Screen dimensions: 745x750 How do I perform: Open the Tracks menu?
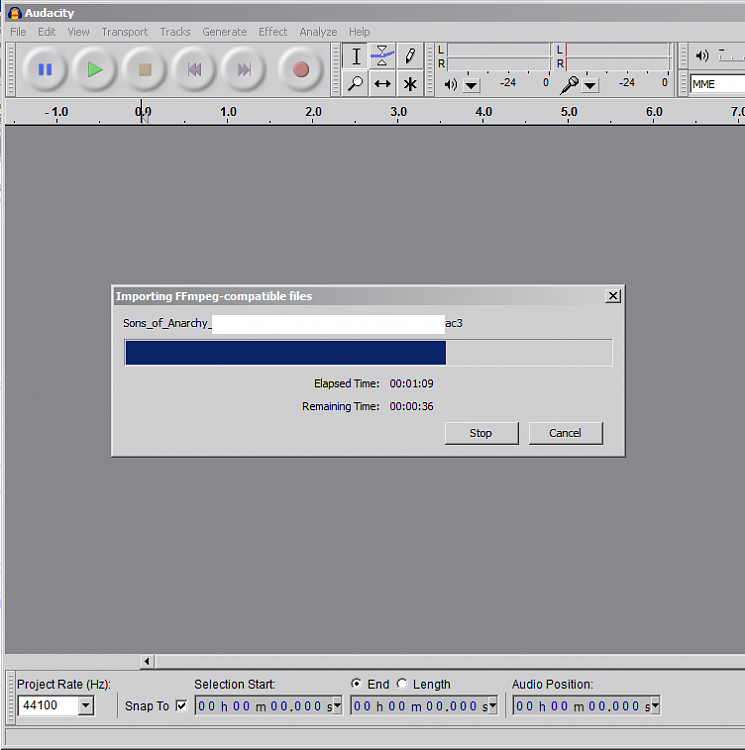pyautogui.click(x=175, y=32)
